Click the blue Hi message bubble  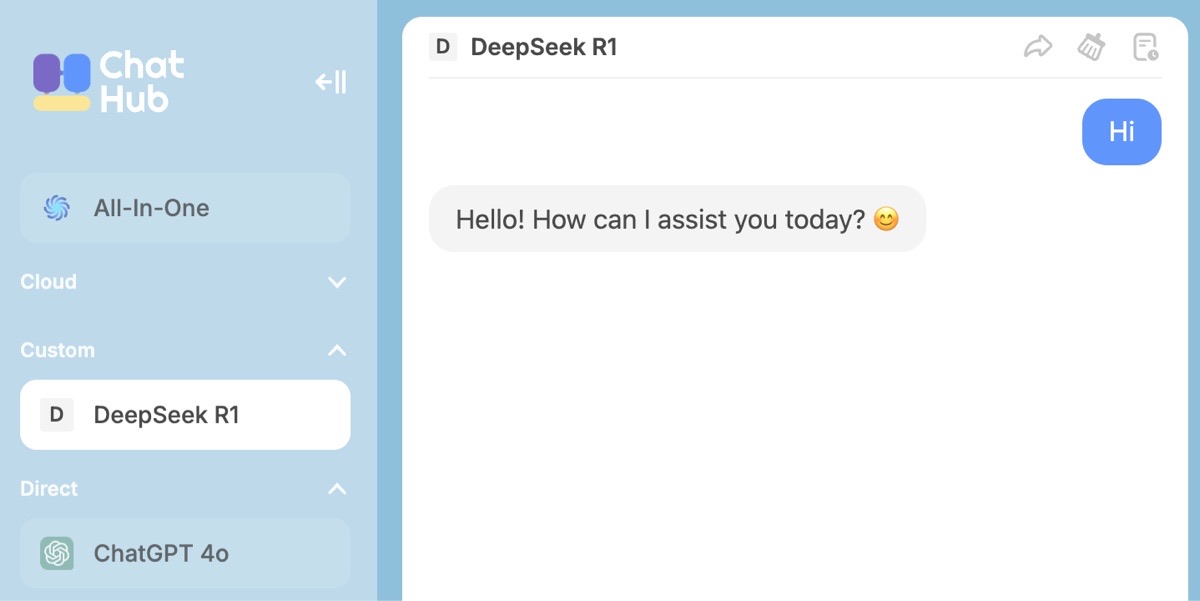coord(1122,132)
